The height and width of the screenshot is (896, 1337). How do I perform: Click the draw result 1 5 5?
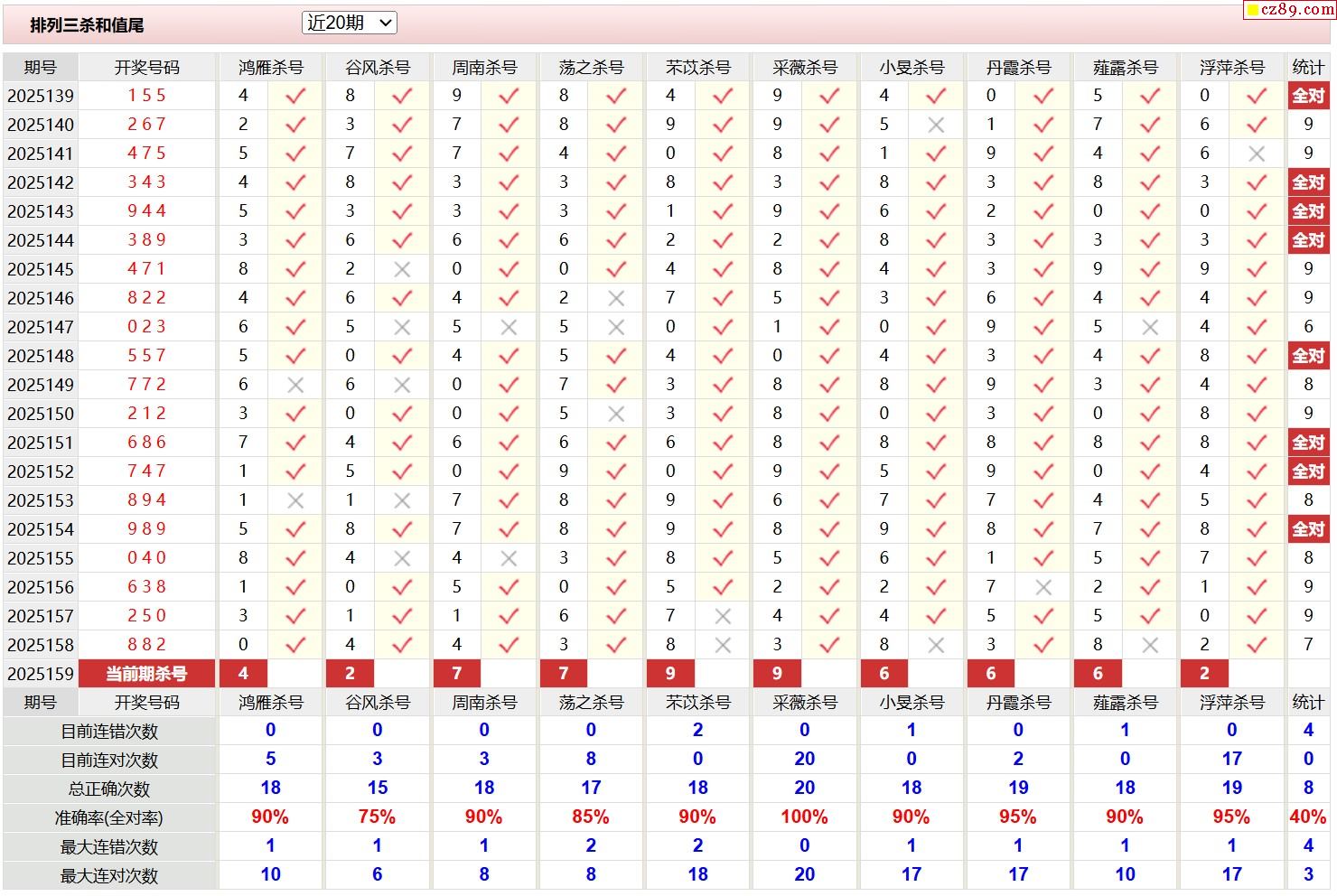pyautogui.click(x=147, y=96)
